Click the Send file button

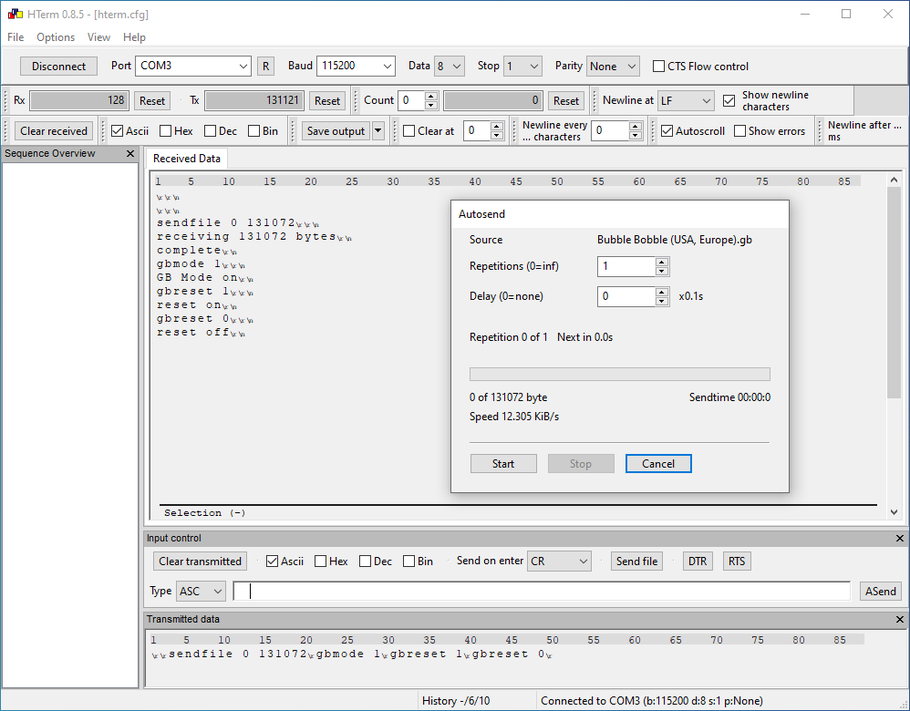tap(637, 561)
